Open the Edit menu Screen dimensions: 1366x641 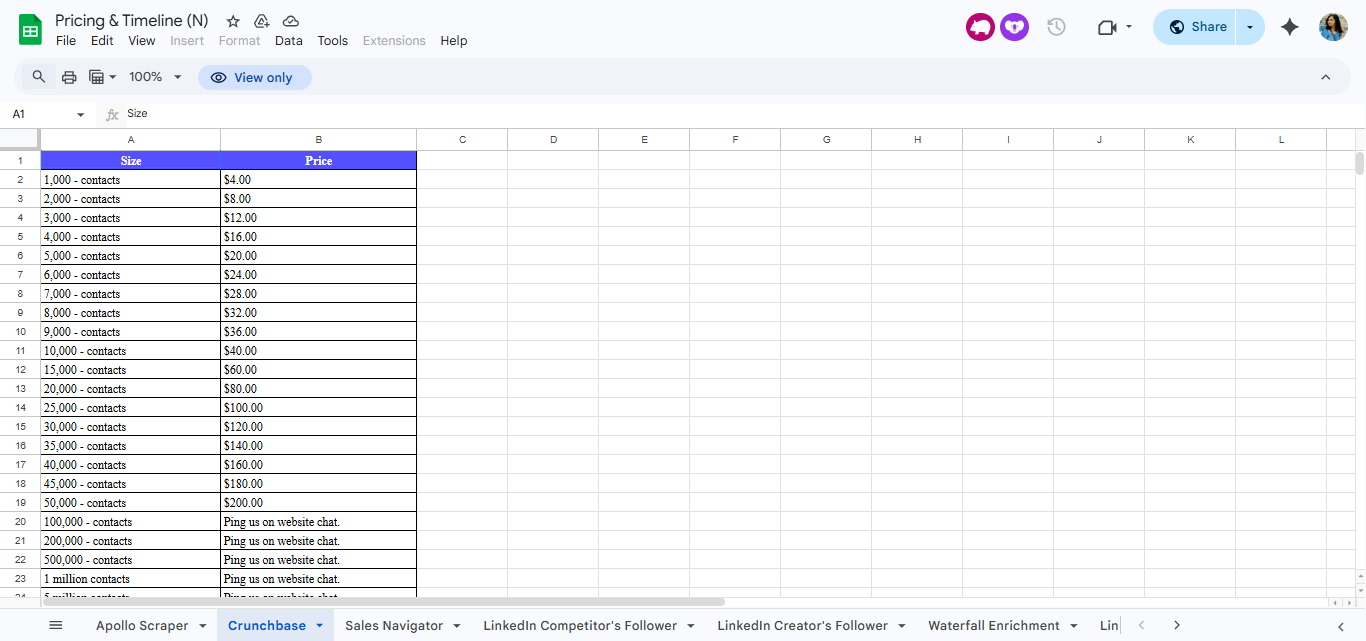102,41
